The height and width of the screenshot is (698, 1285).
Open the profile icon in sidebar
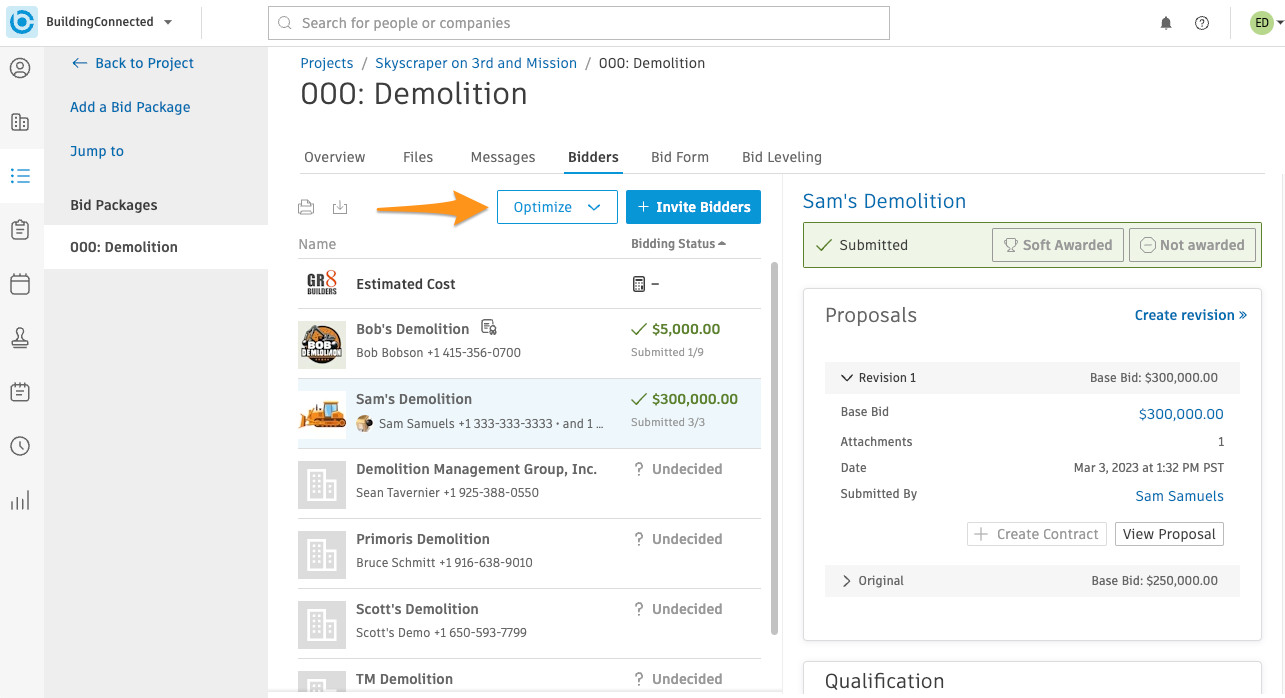[20, 68]
